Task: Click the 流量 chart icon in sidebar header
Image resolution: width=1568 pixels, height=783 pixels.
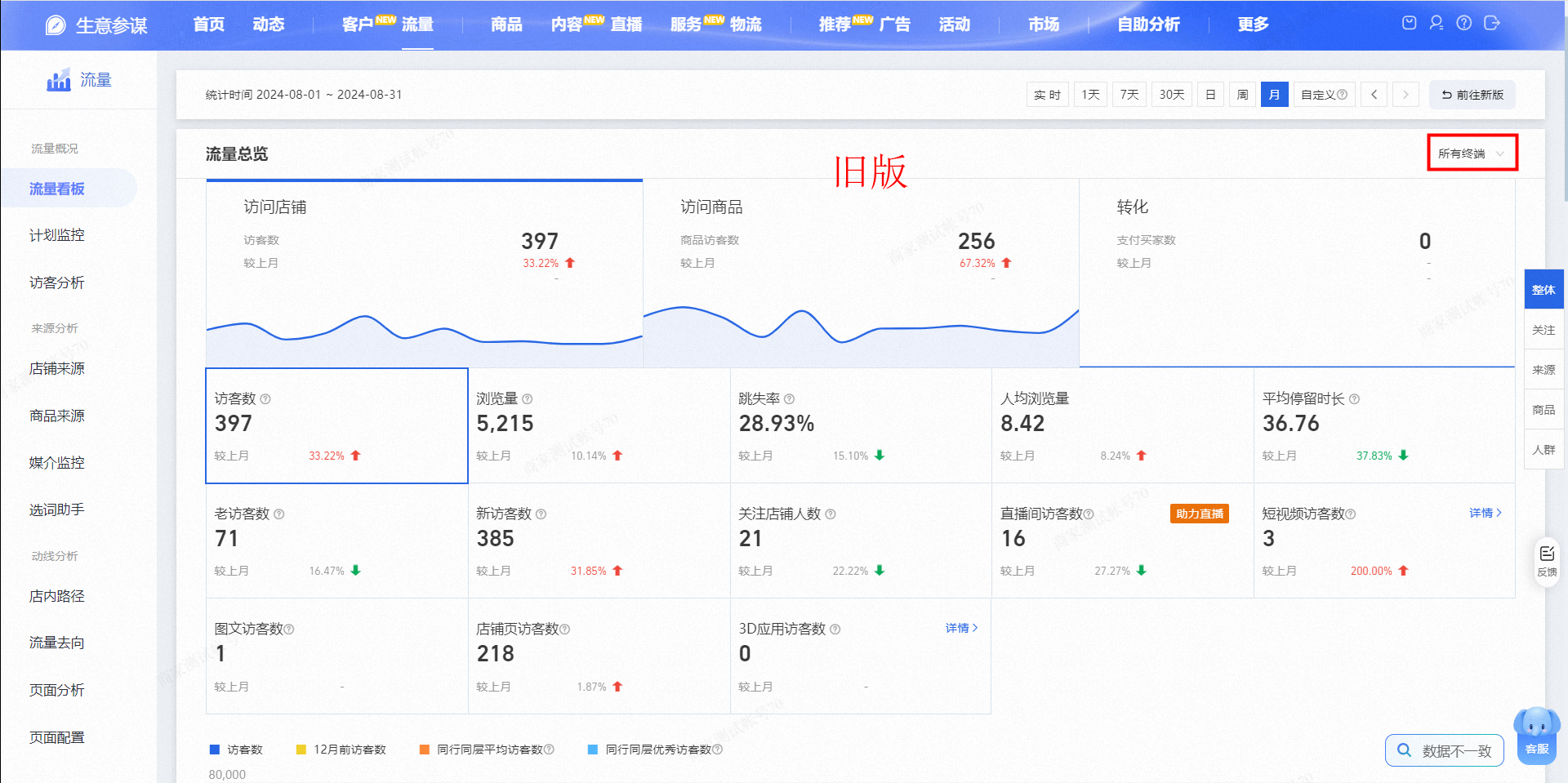Action: click(59, 80)
